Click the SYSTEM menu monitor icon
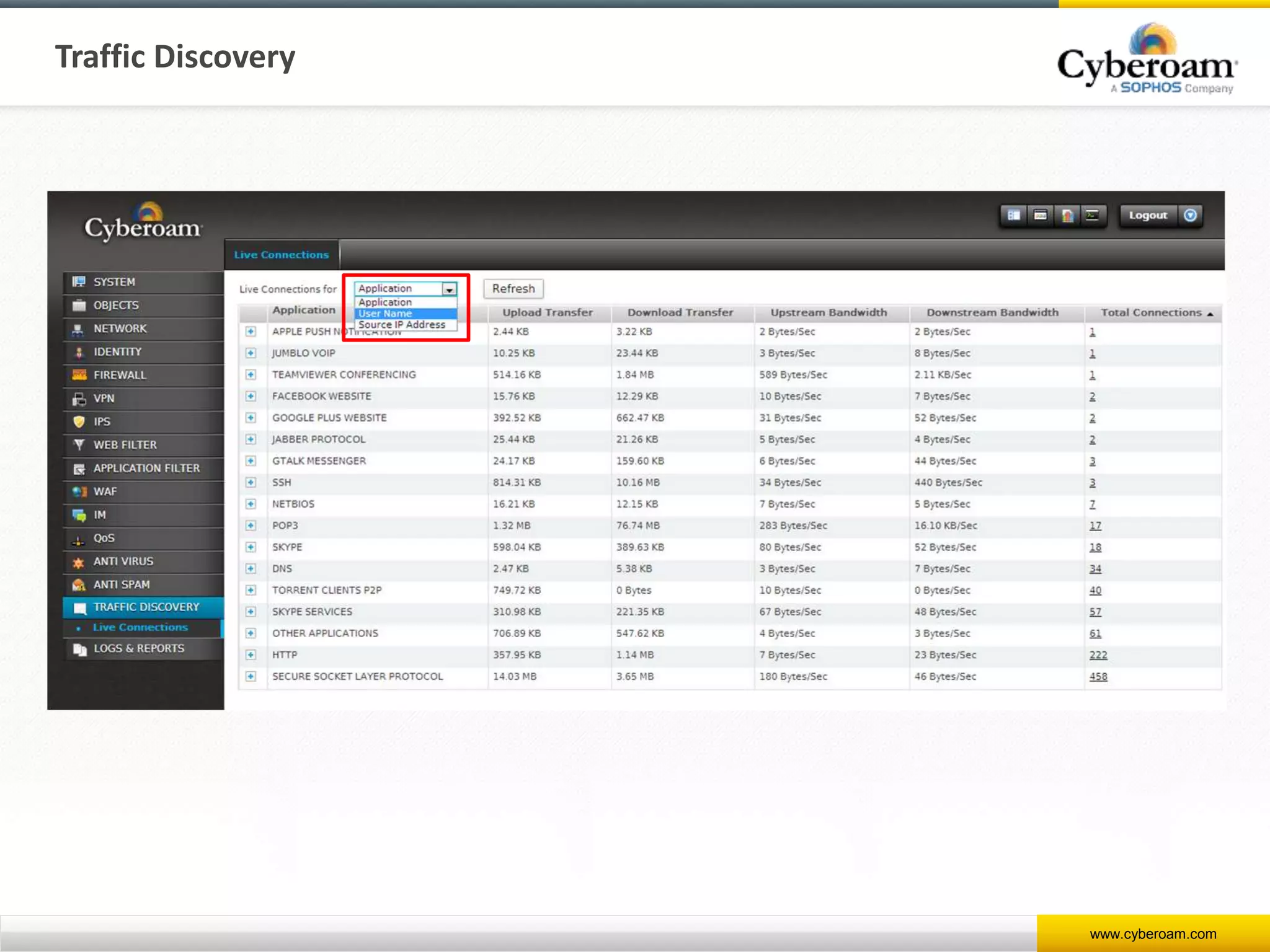Image resolution: width=1270 pixels, height=952 pixels. click(79, 282)
